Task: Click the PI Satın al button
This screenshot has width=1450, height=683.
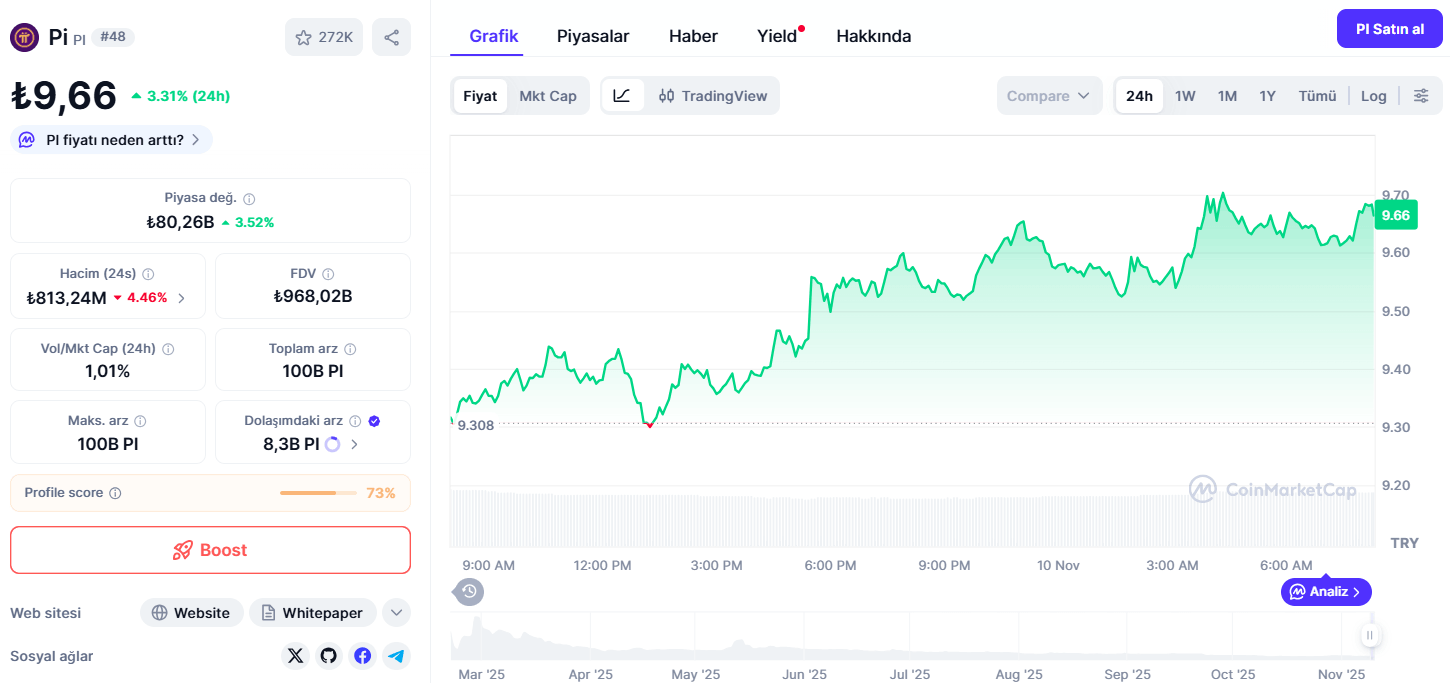Action: 1390,29
